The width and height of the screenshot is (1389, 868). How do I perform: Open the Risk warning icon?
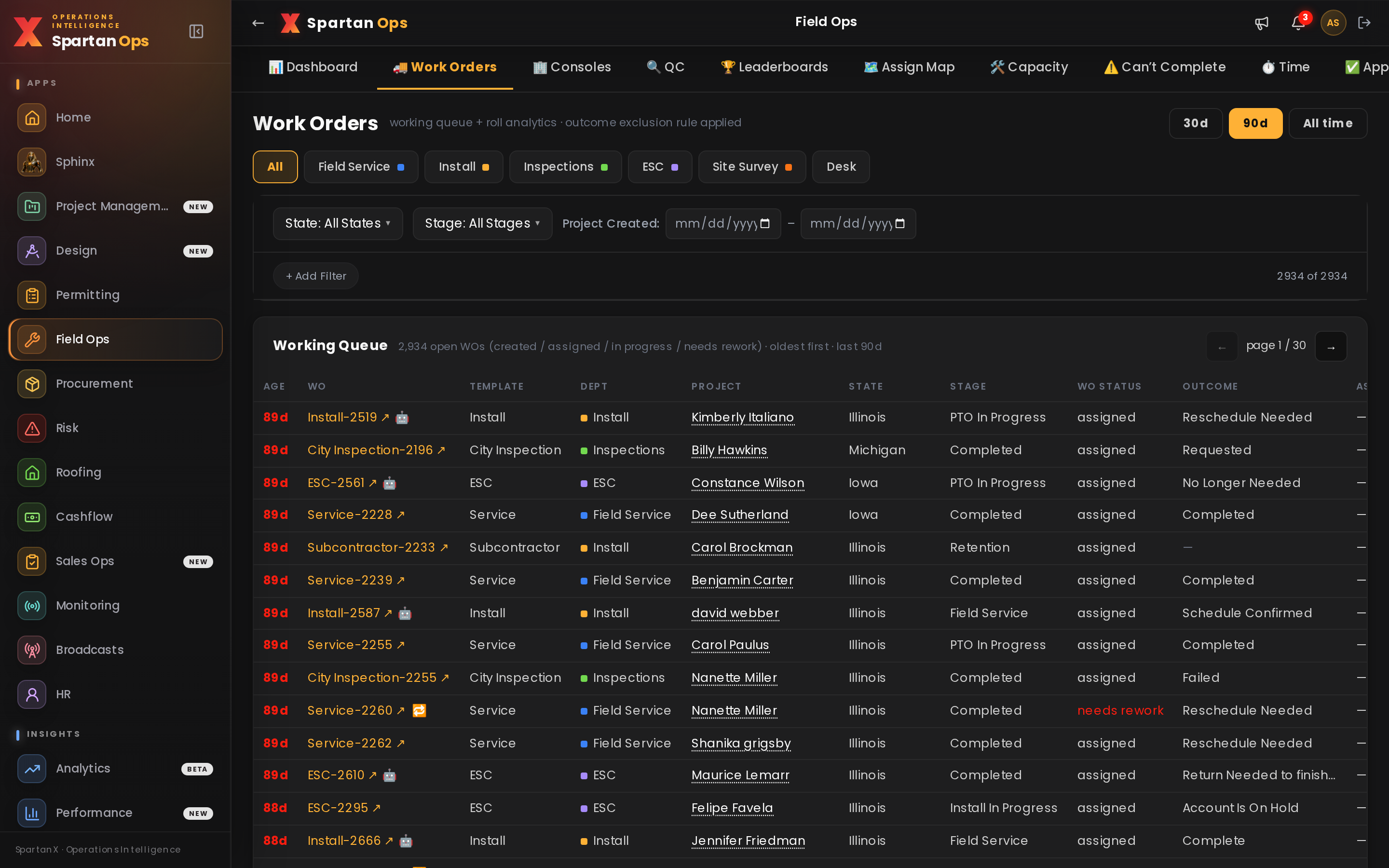pos(32,428)
